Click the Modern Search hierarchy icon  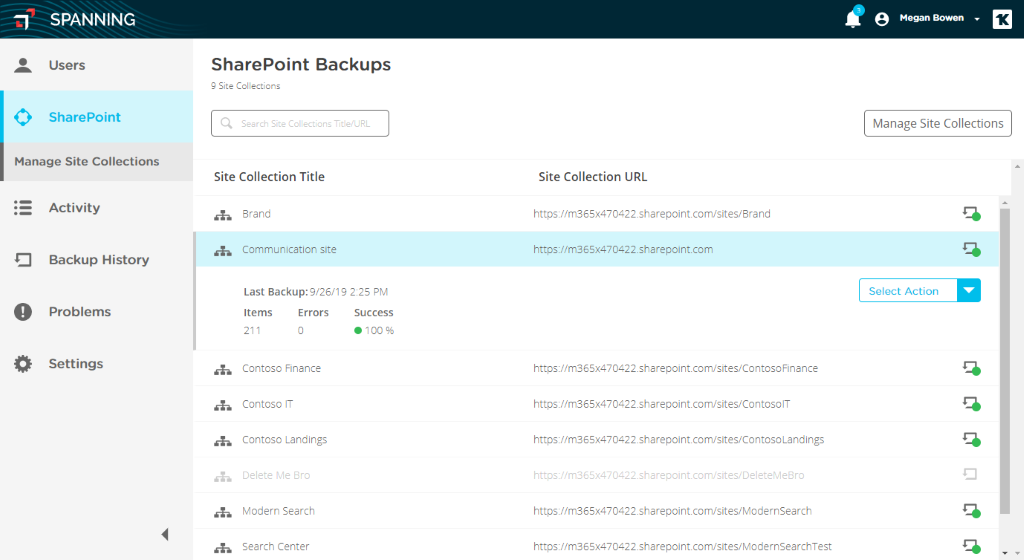click(x=223, y=512)
